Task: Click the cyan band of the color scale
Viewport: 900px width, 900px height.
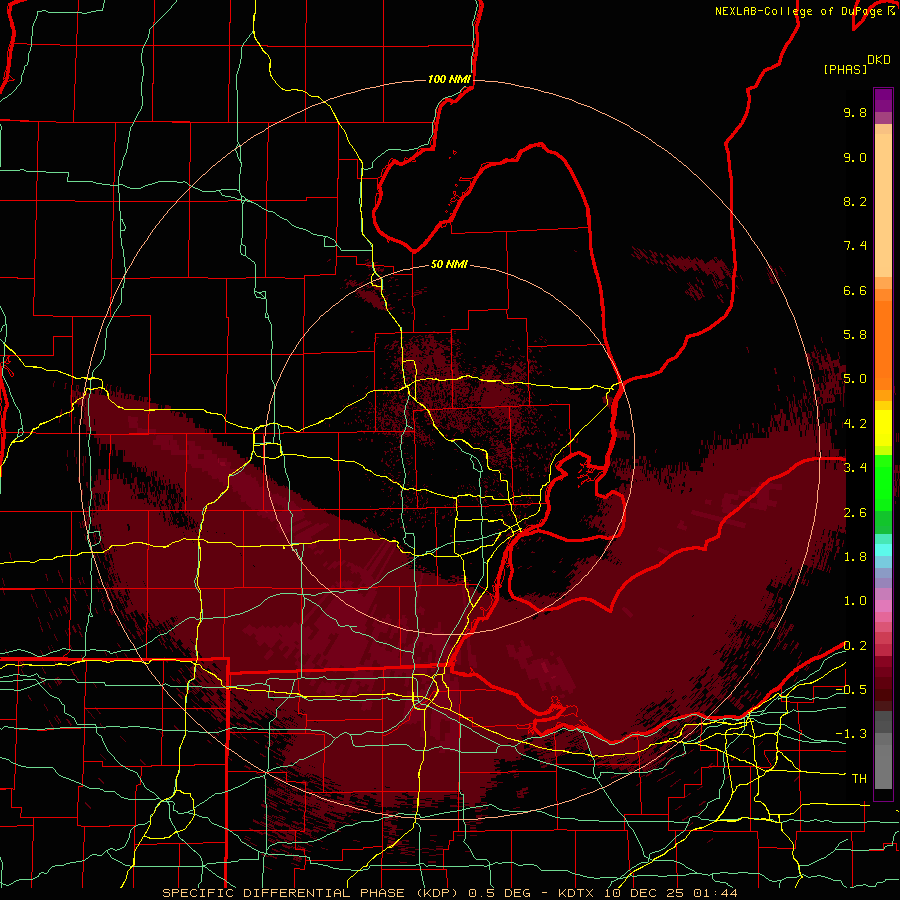Action: pos(883,549)
